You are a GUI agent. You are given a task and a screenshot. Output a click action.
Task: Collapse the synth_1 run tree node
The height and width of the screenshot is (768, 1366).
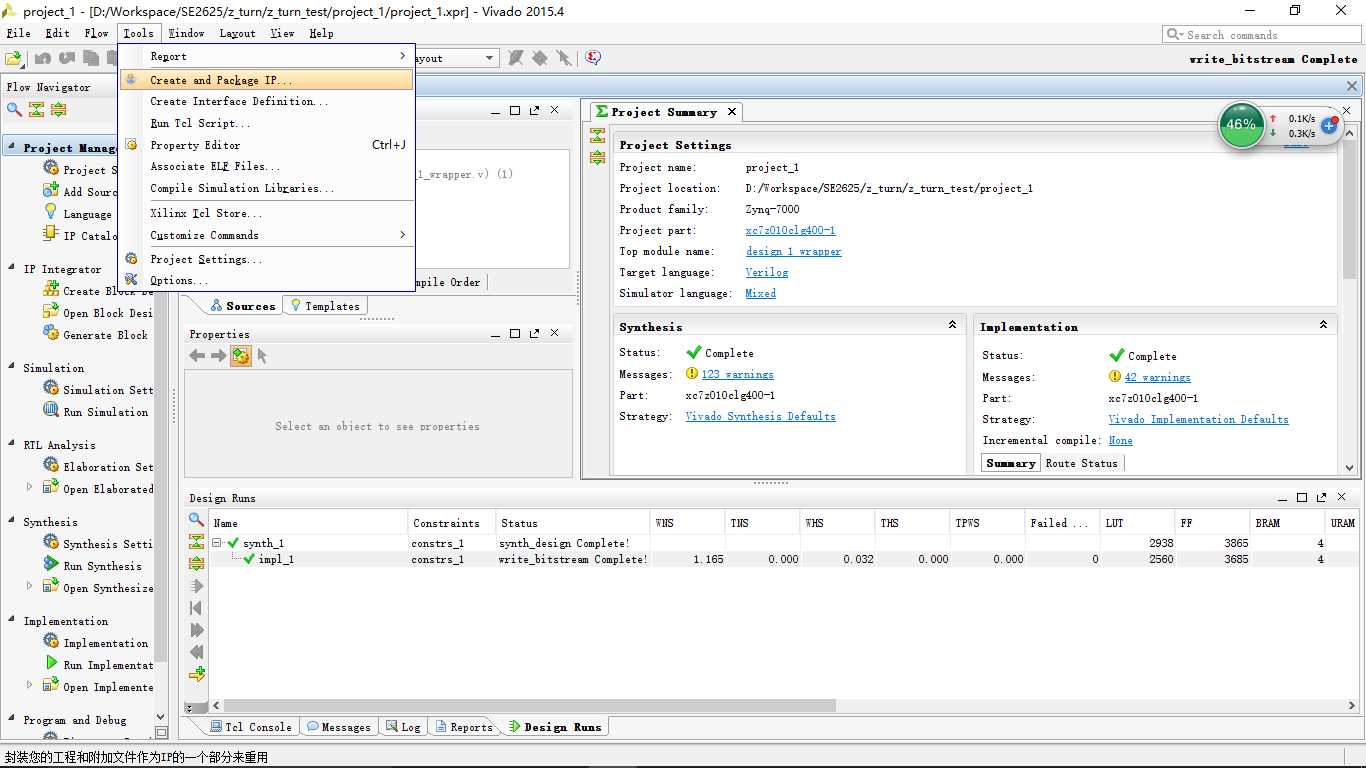(x=217, y=543)
